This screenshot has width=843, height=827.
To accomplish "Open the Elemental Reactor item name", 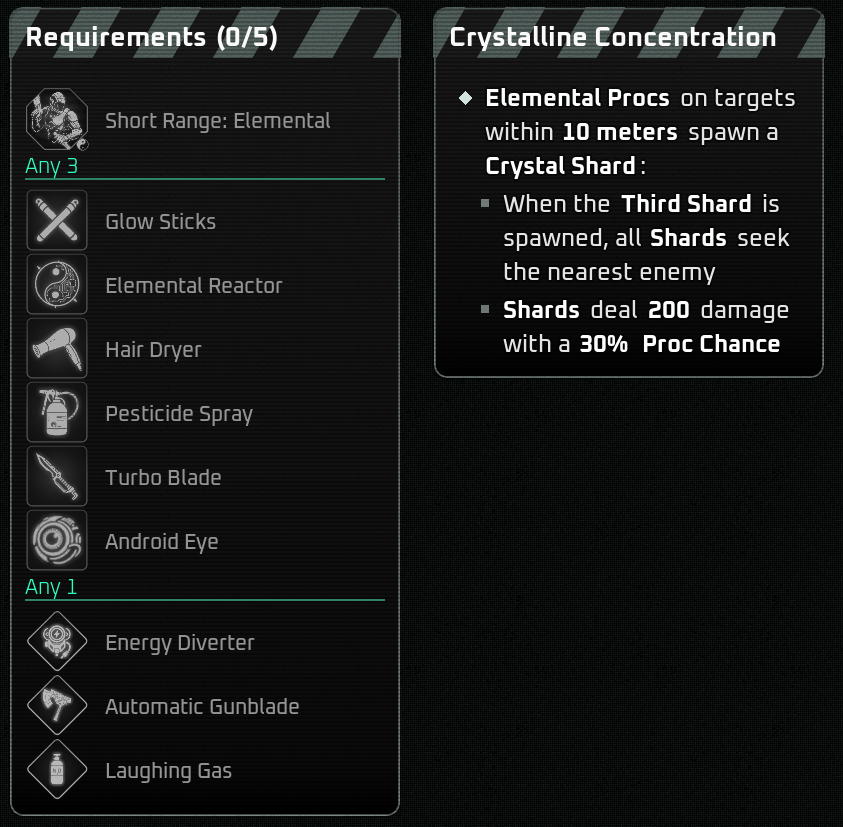I will [x=193, y=285].
